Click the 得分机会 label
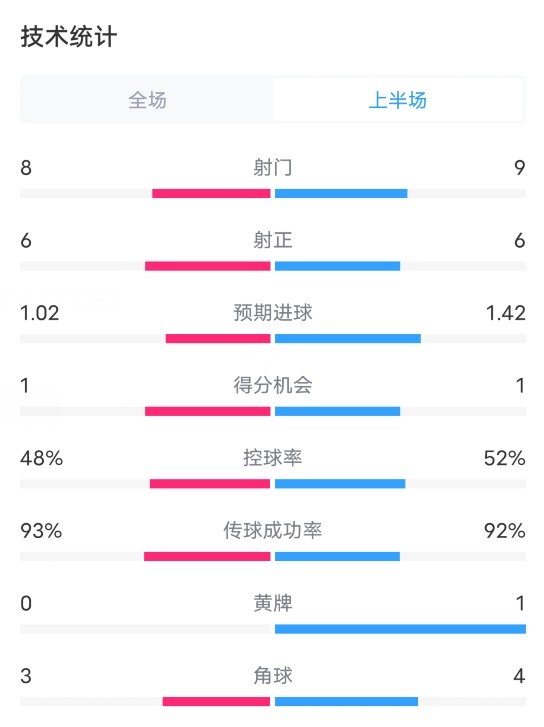The height and width of the screenshot is (727, 544). pos(273,385)
